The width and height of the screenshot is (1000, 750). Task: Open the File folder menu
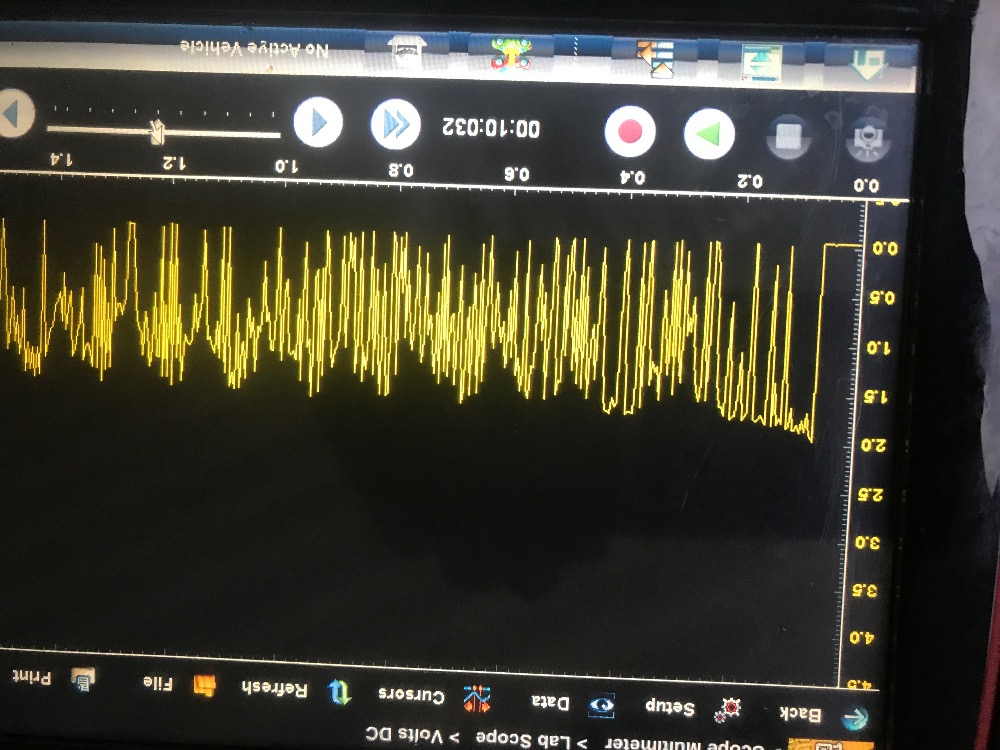[x=178, y=684]
